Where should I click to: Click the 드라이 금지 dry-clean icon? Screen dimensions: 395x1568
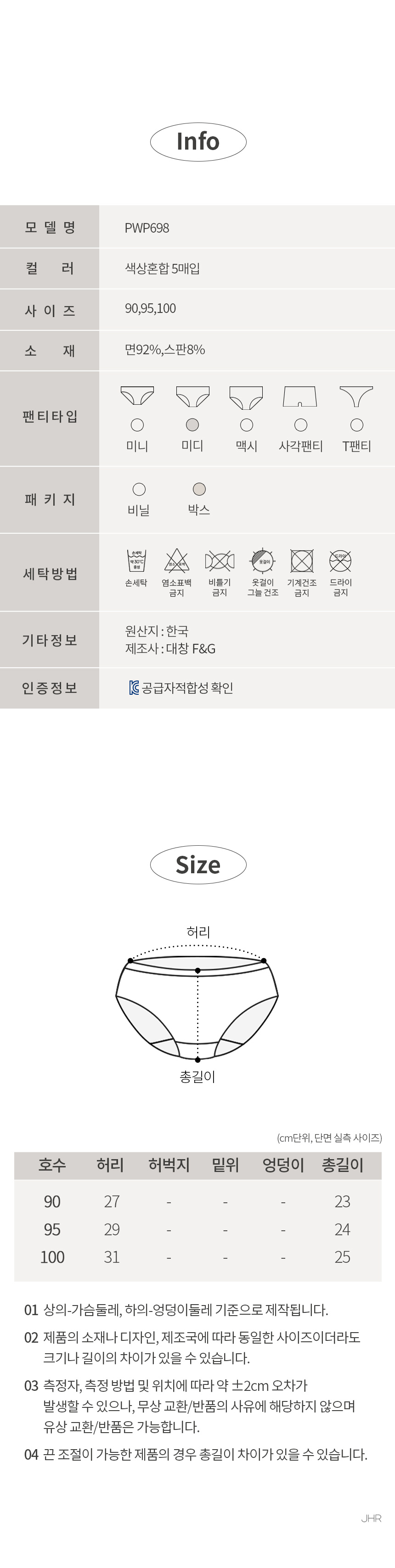tap(341, 561)
